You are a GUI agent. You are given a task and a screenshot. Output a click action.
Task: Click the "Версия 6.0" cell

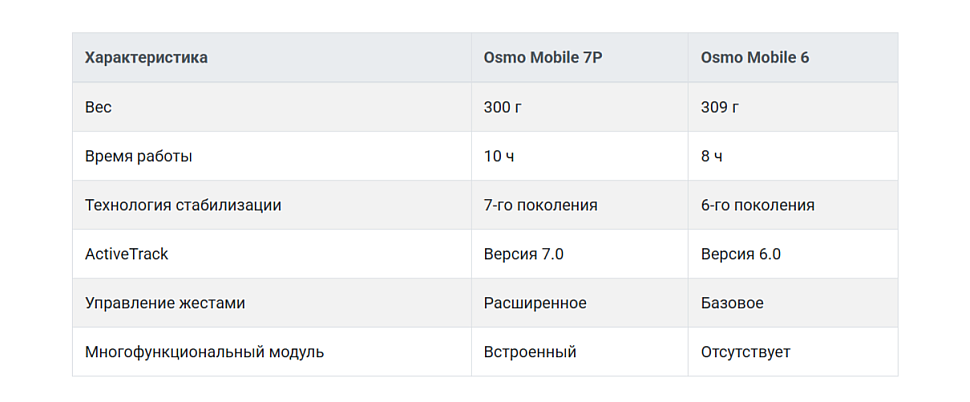click(741, 254)
